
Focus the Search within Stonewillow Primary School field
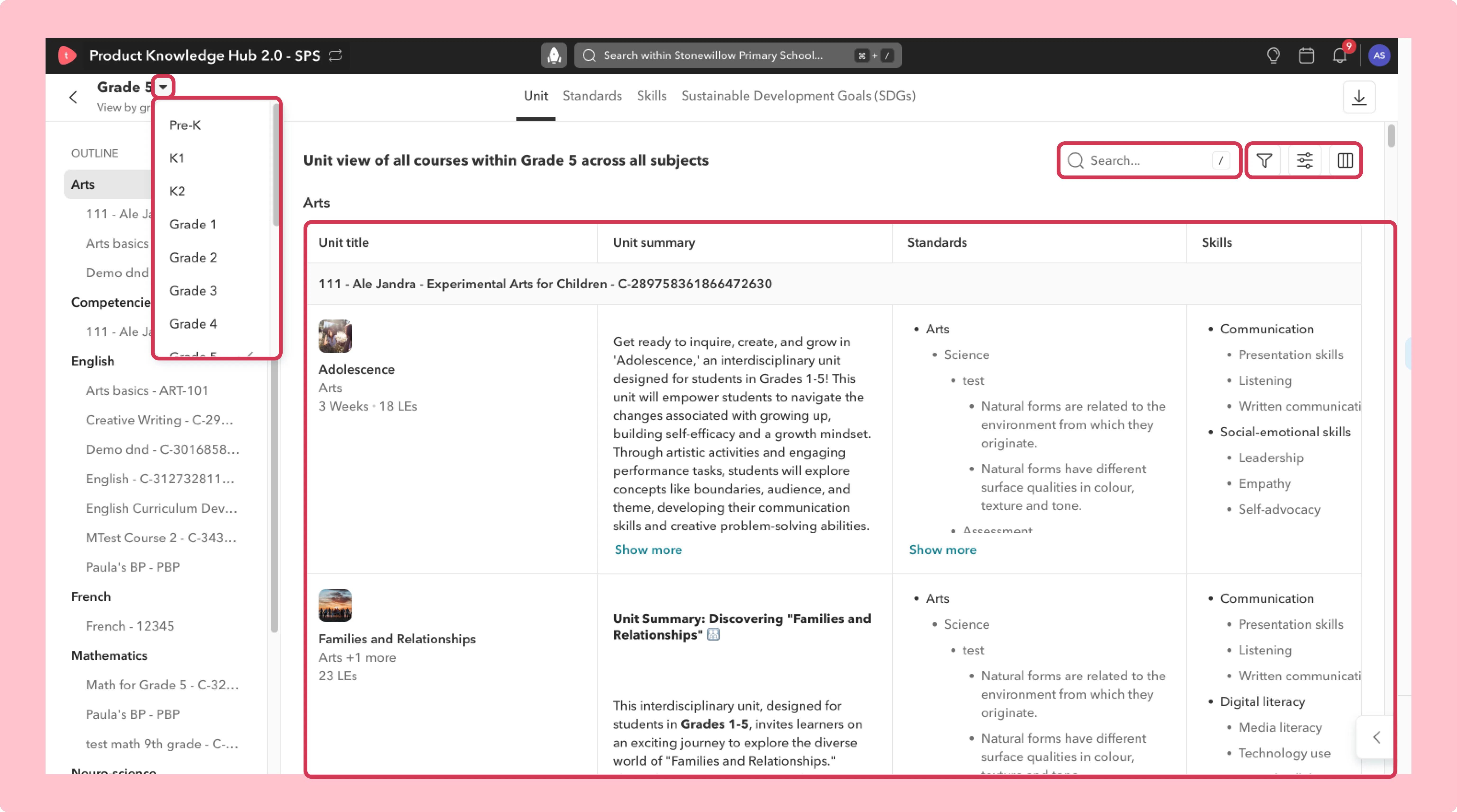tap(738, 55)
